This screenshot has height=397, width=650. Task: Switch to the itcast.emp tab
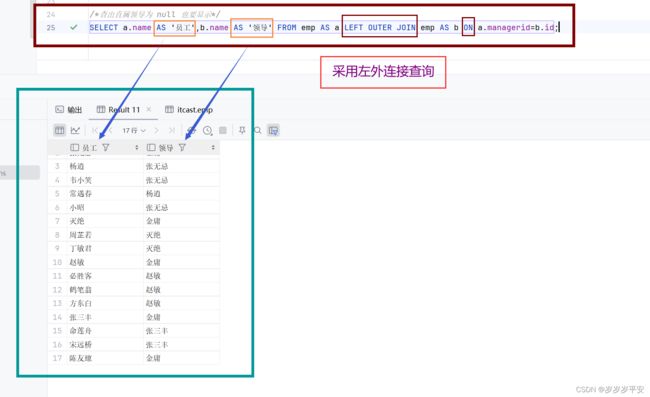click(189, 110)
